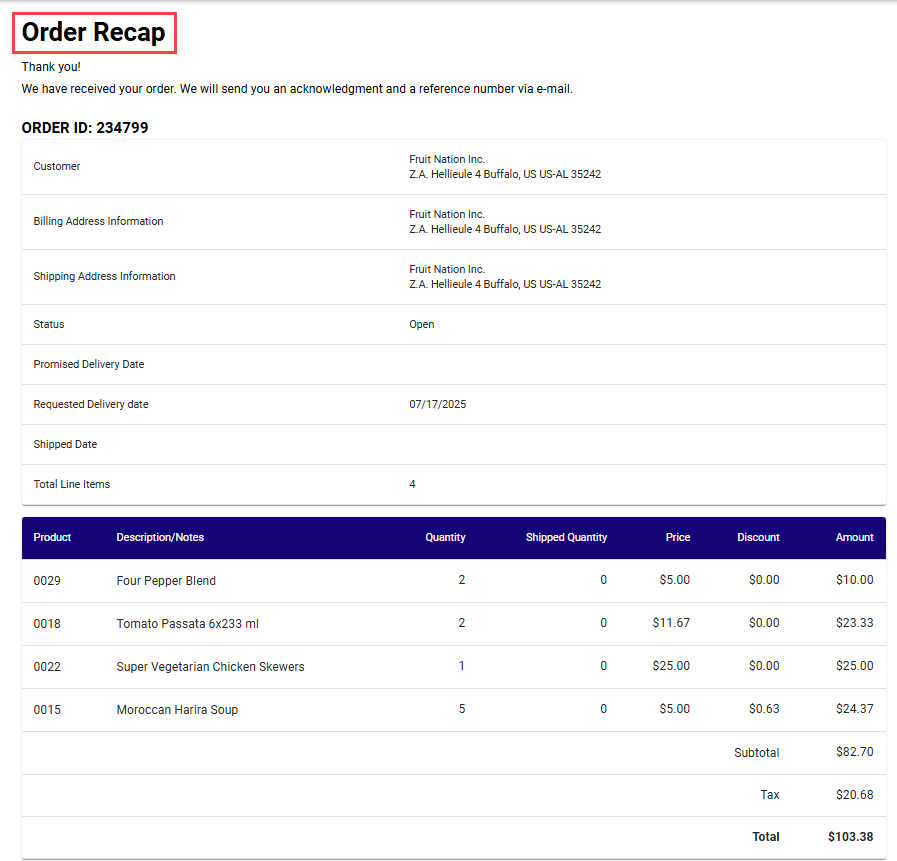Select the Moroccan Harira Soup item
The width and height of the screenshot is (897, 861).
tap(177, 710)
